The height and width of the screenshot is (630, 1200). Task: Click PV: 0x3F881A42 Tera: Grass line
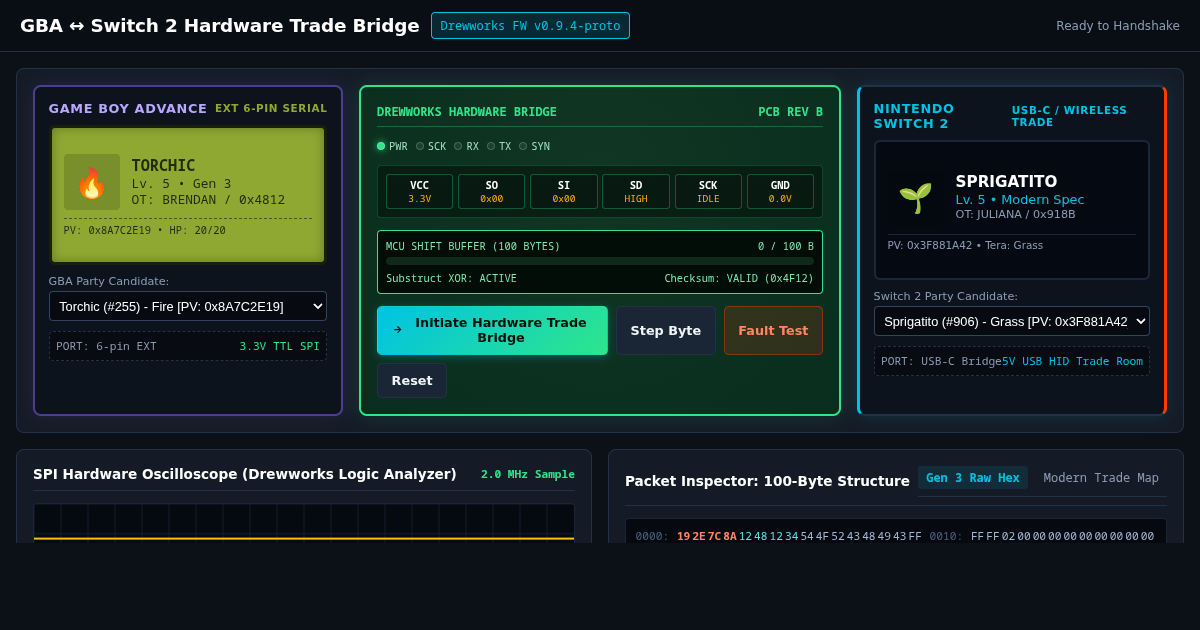[965, 245]
